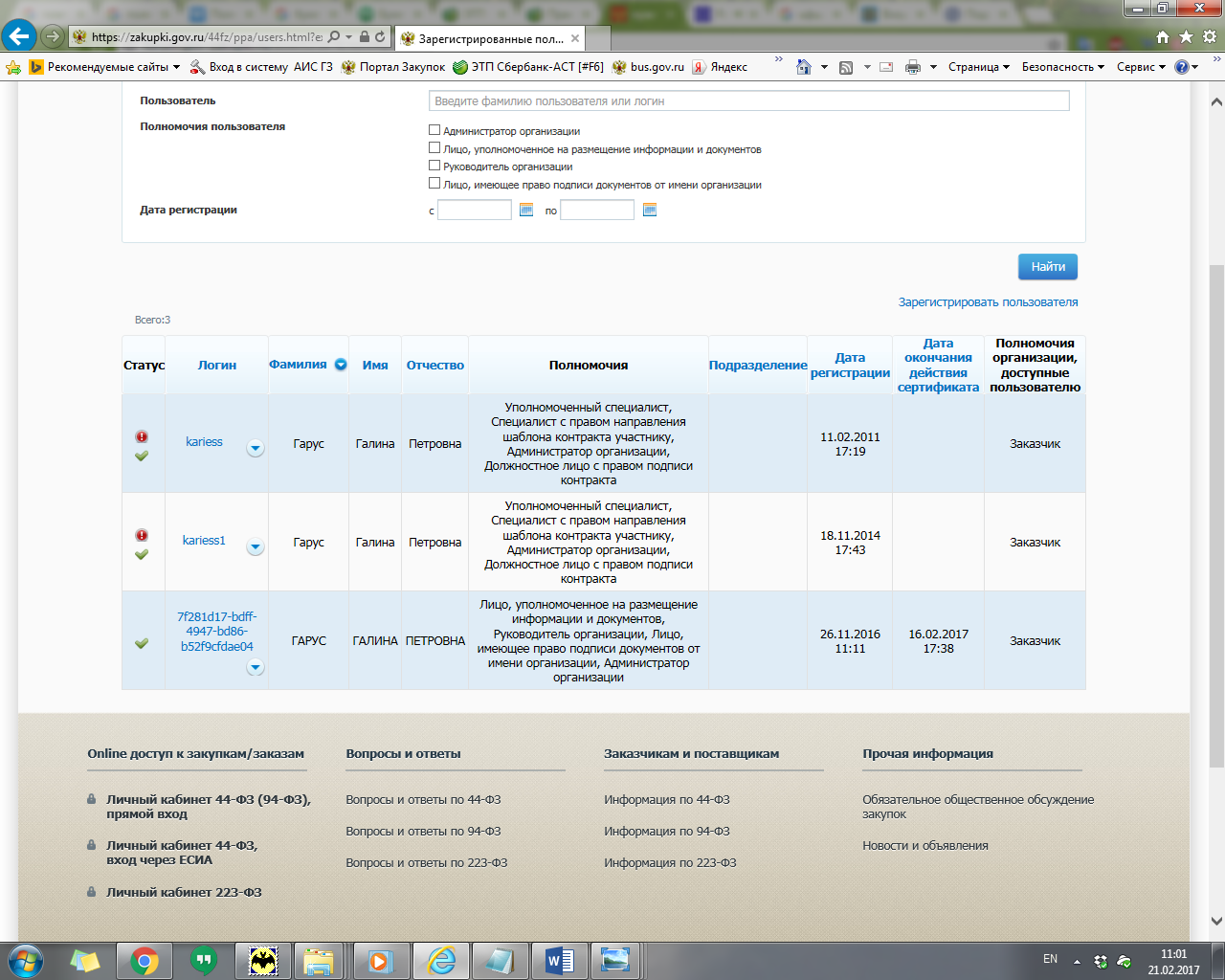Click the red warning status icon for kariess

pyautogui.click(x=142, y=436)
